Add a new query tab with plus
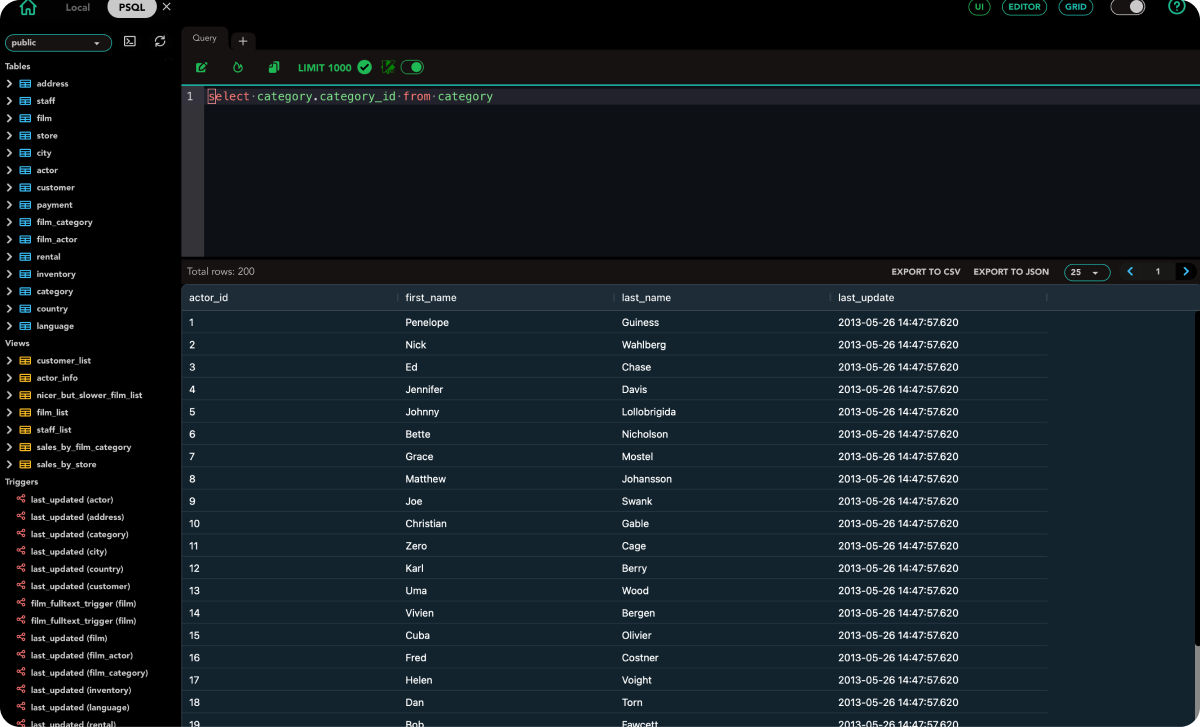The image size is (1200, 727). tap(243, 41)
